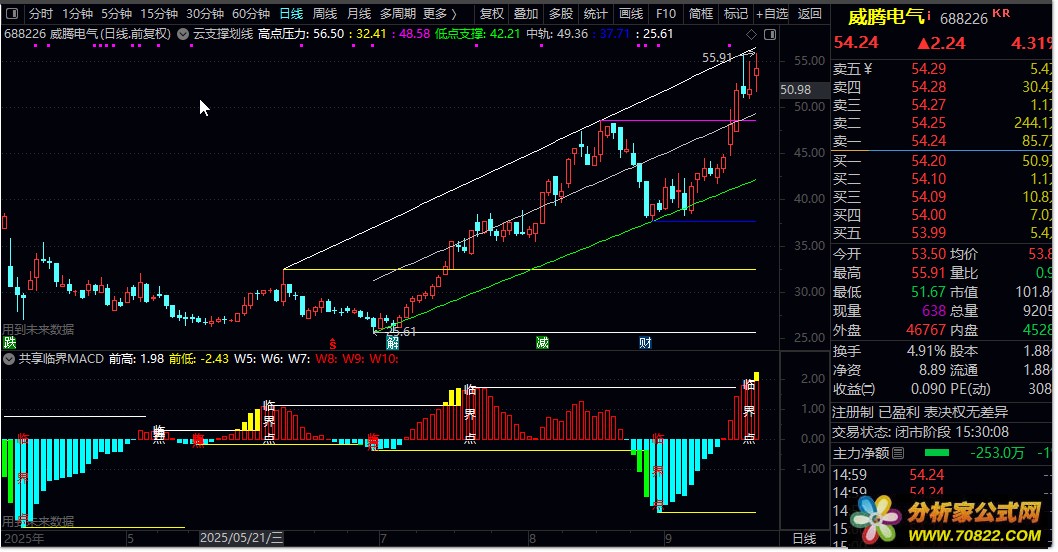
Task: Open 主力净额 detail list icon
Action: pyautogui.click(x=898, y=453)
